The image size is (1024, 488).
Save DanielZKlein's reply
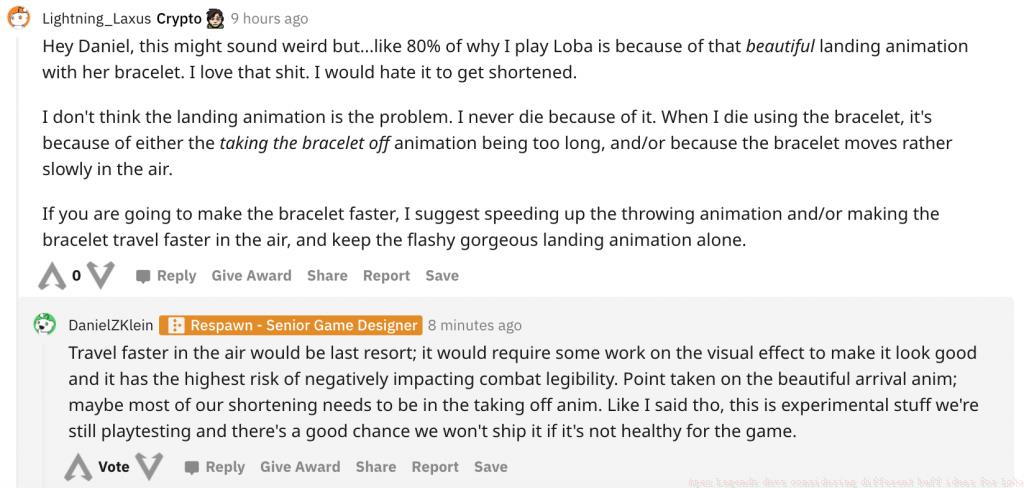490,467
